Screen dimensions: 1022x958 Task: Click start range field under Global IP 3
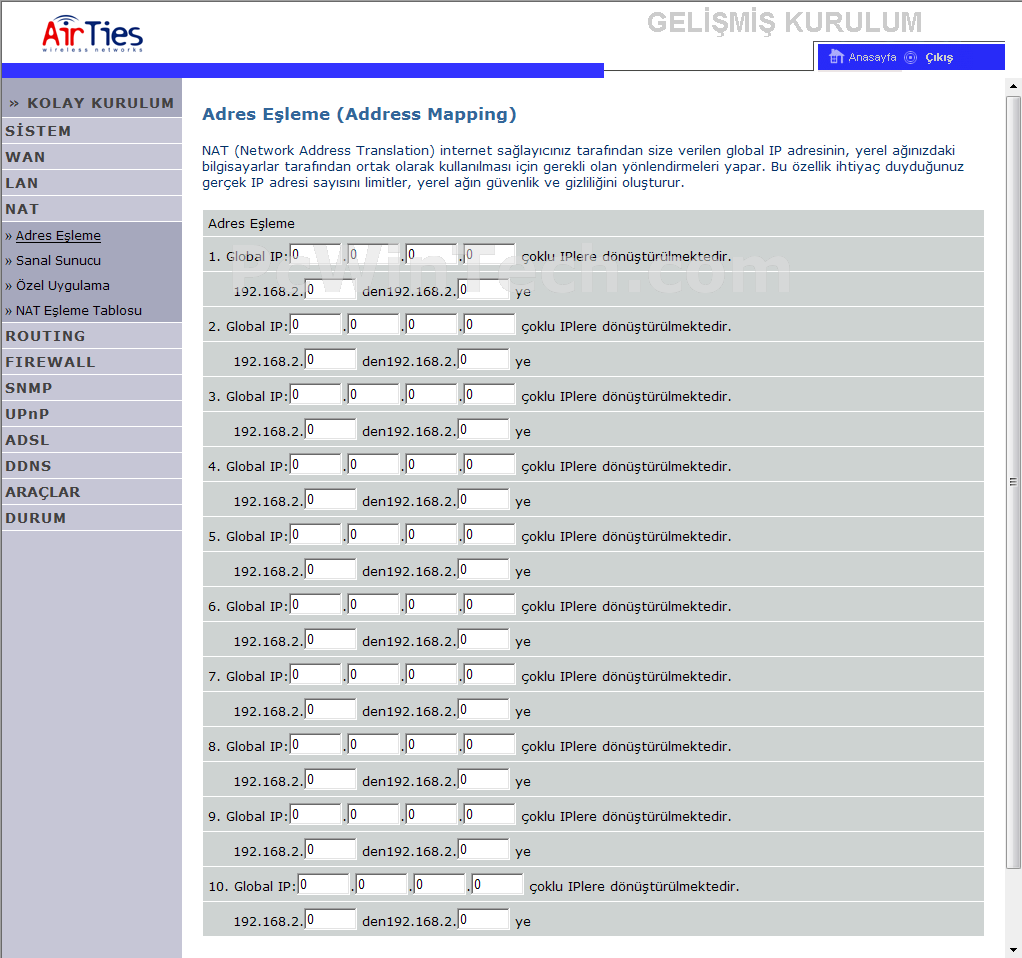click(331, 430)
